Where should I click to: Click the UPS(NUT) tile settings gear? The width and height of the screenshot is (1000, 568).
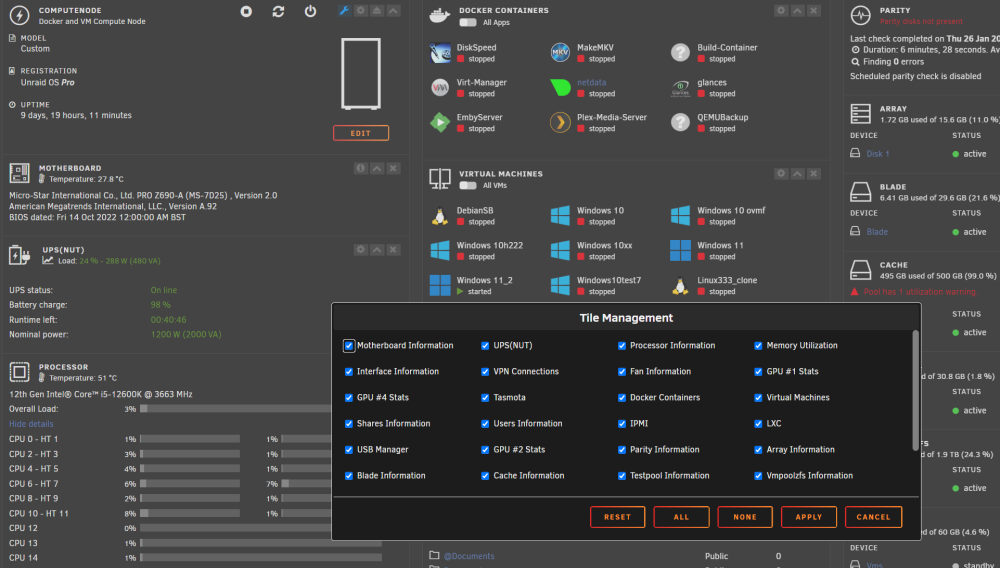tap(361, 249)
